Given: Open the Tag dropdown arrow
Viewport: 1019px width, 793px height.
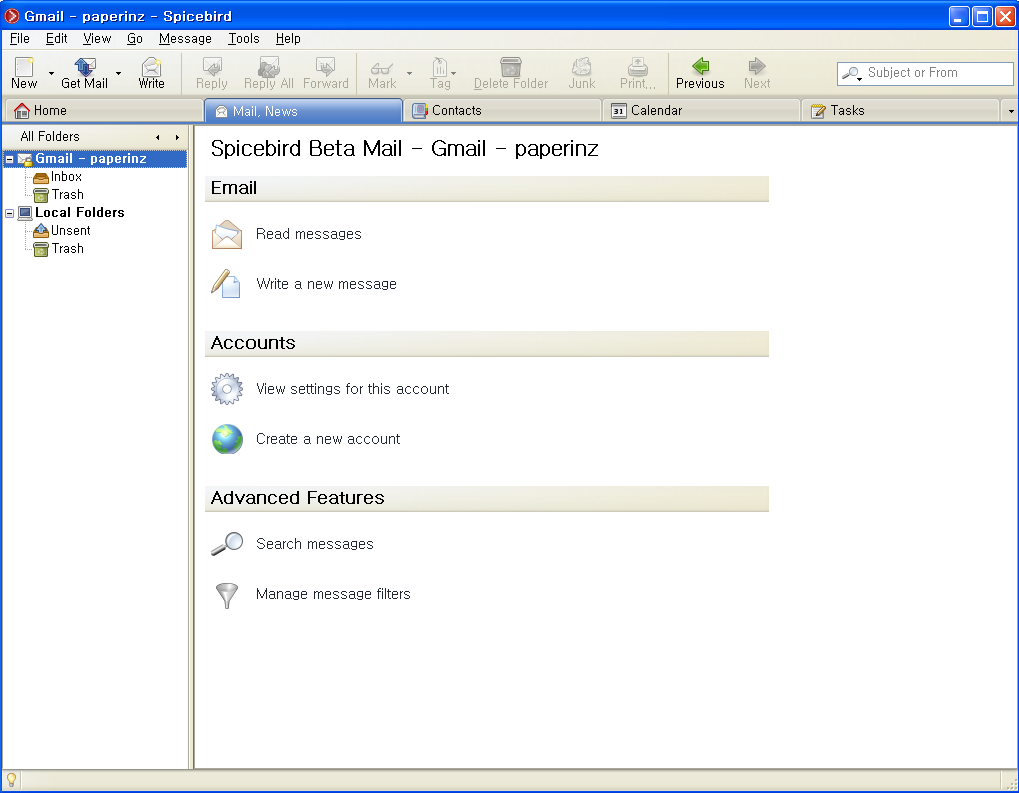Looking at the screenshot, I should (x=454, y=73).
